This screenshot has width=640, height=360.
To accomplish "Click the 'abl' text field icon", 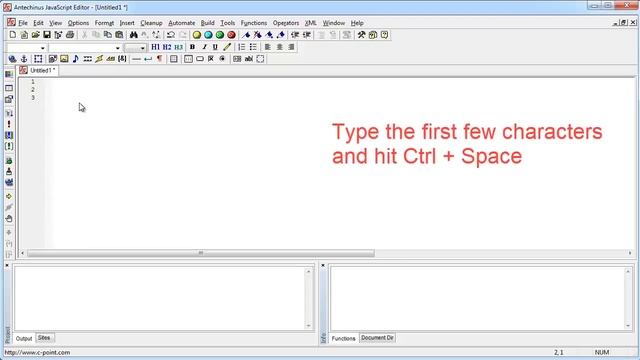I will tap(249, 59).
